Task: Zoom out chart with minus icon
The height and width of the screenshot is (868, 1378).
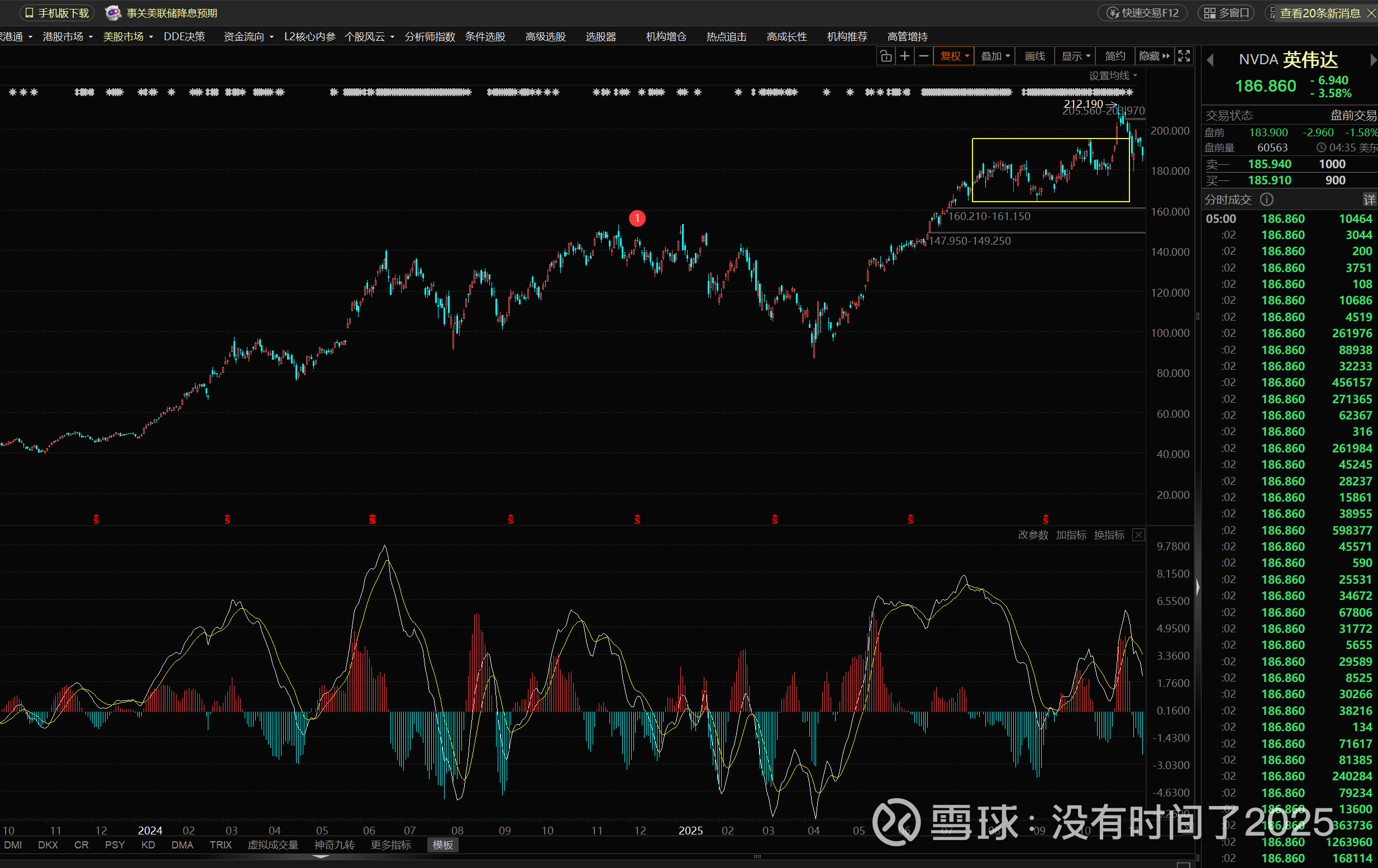Action: click(x=924, y=56)
